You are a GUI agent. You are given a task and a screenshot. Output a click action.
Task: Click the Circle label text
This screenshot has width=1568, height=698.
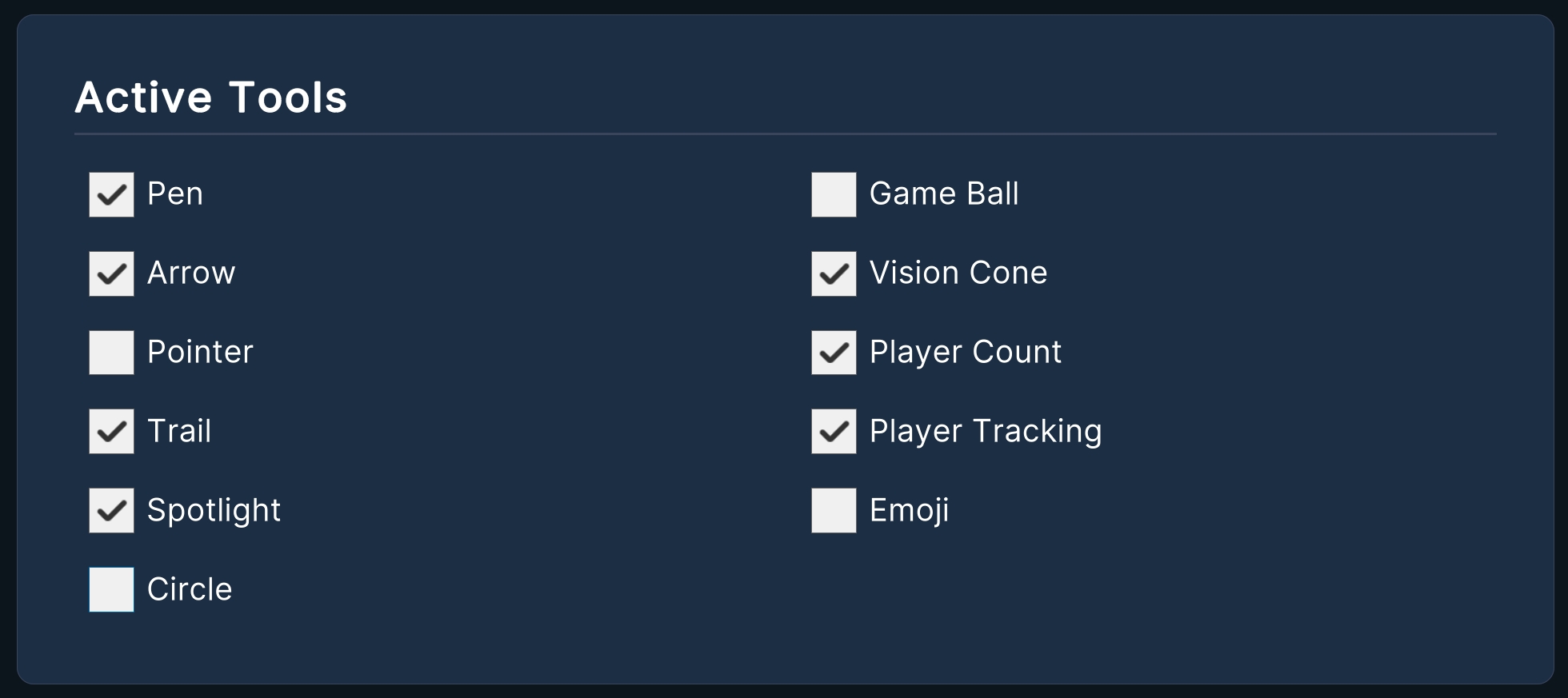[x=190, y=590]
